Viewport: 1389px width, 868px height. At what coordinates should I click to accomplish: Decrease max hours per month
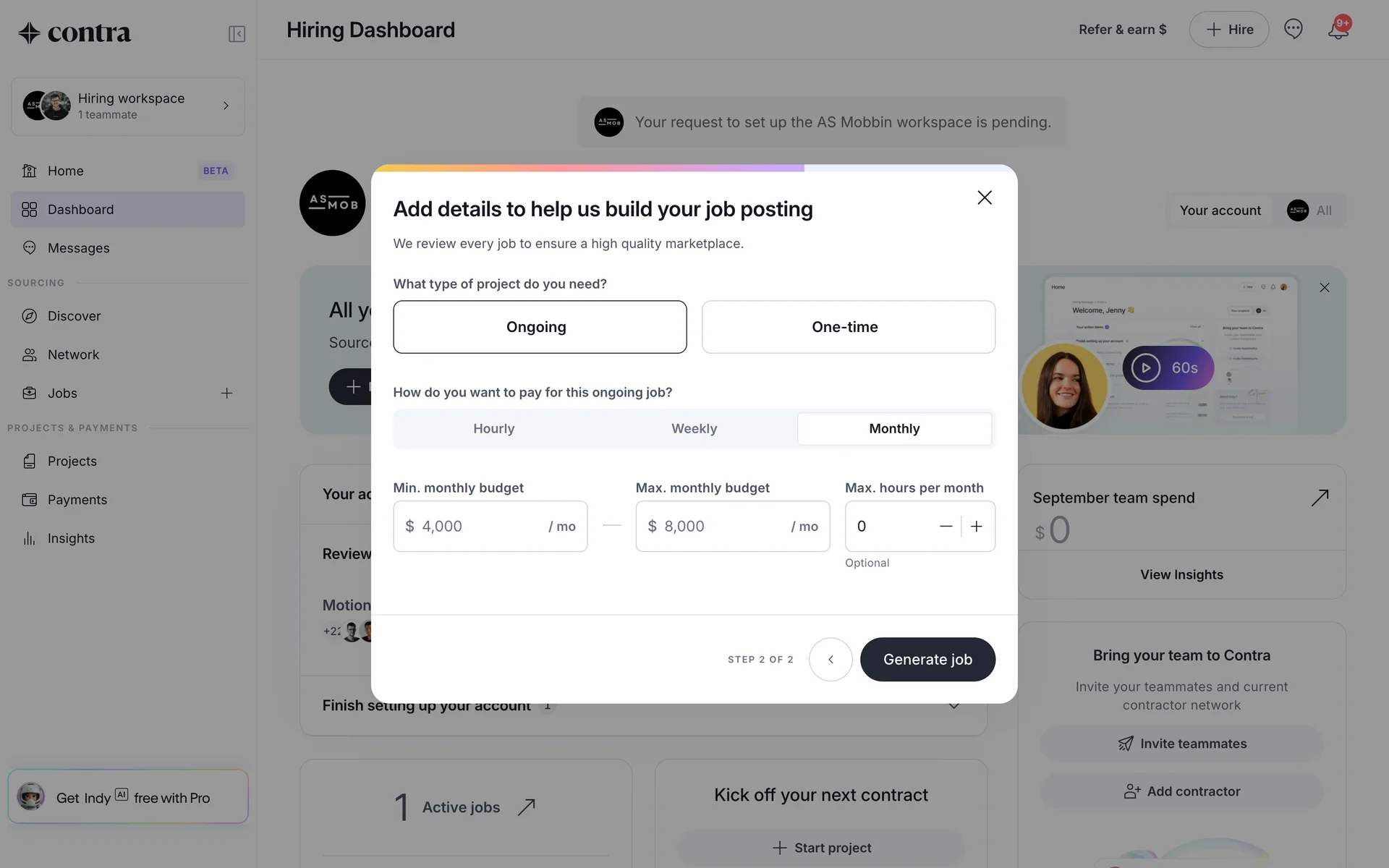[x=946, y=527]
